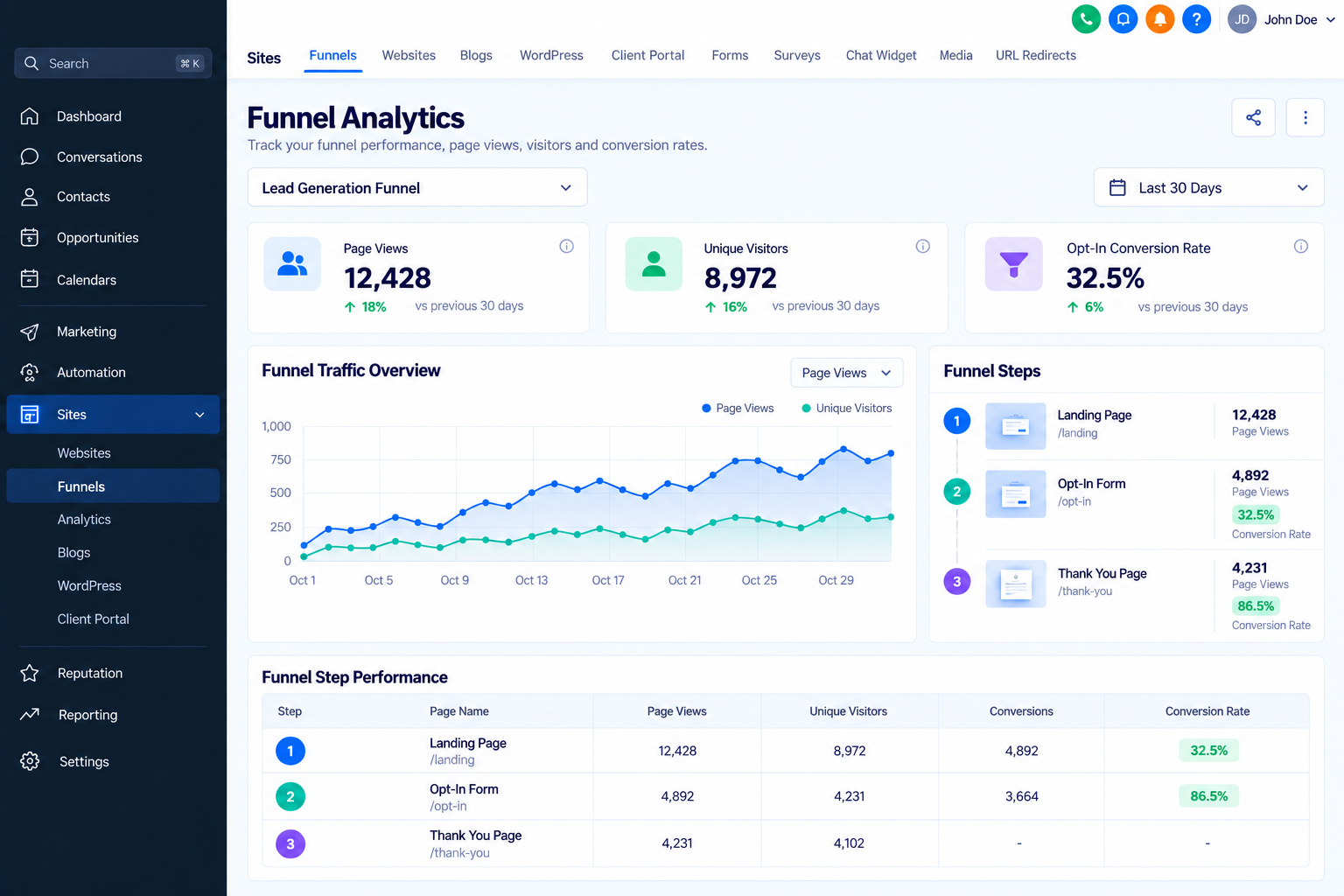Toggle the Unique Visitors chart legend series
The width and height of the screenshot is (1344, 896).
(847, 409)
